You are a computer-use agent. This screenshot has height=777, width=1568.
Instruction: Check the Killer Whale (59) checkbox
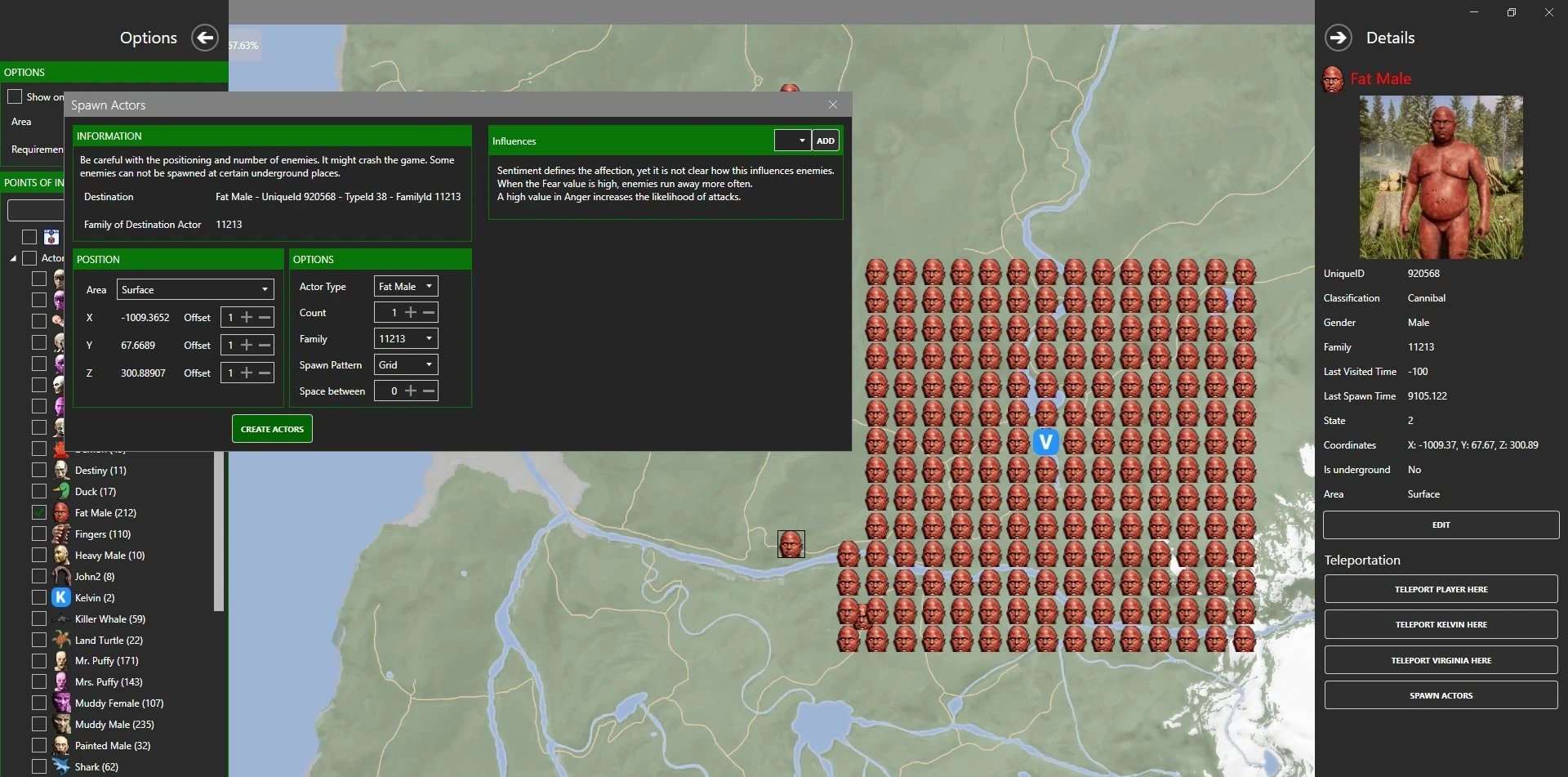39,618
